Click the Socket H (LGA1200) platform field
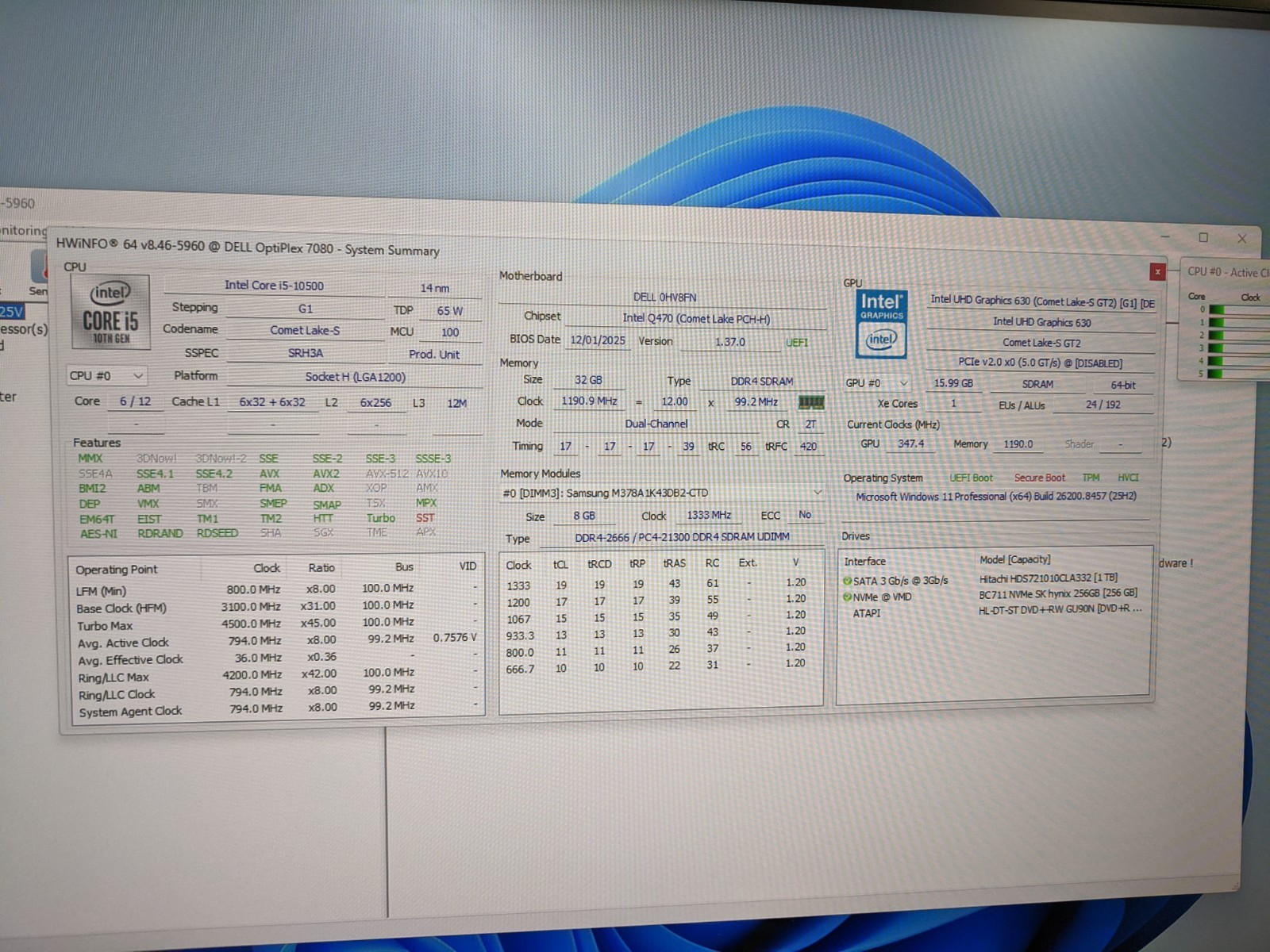This screenshot has height=952, width=1270. pos(355,377)
